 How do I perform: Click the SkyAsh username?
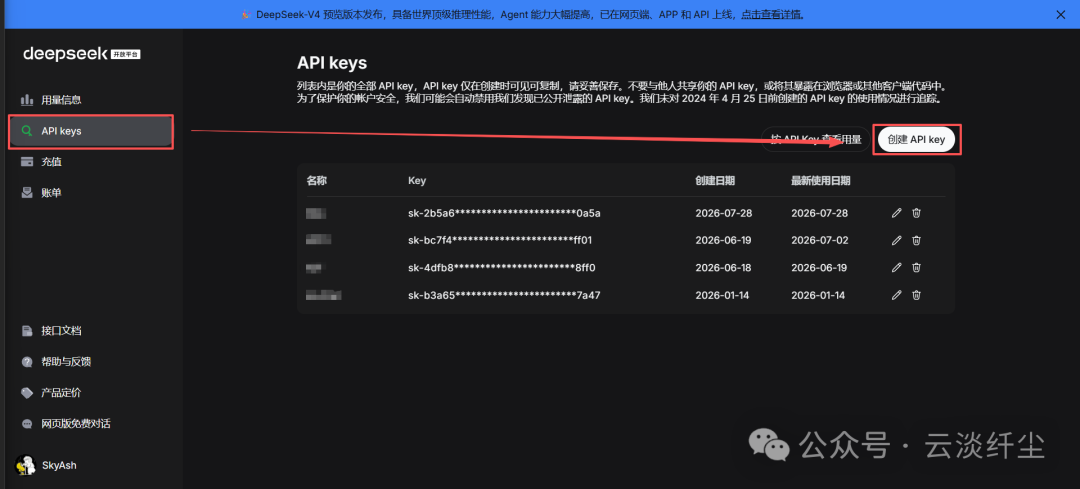pyautogui.click(x=59, y=466)
